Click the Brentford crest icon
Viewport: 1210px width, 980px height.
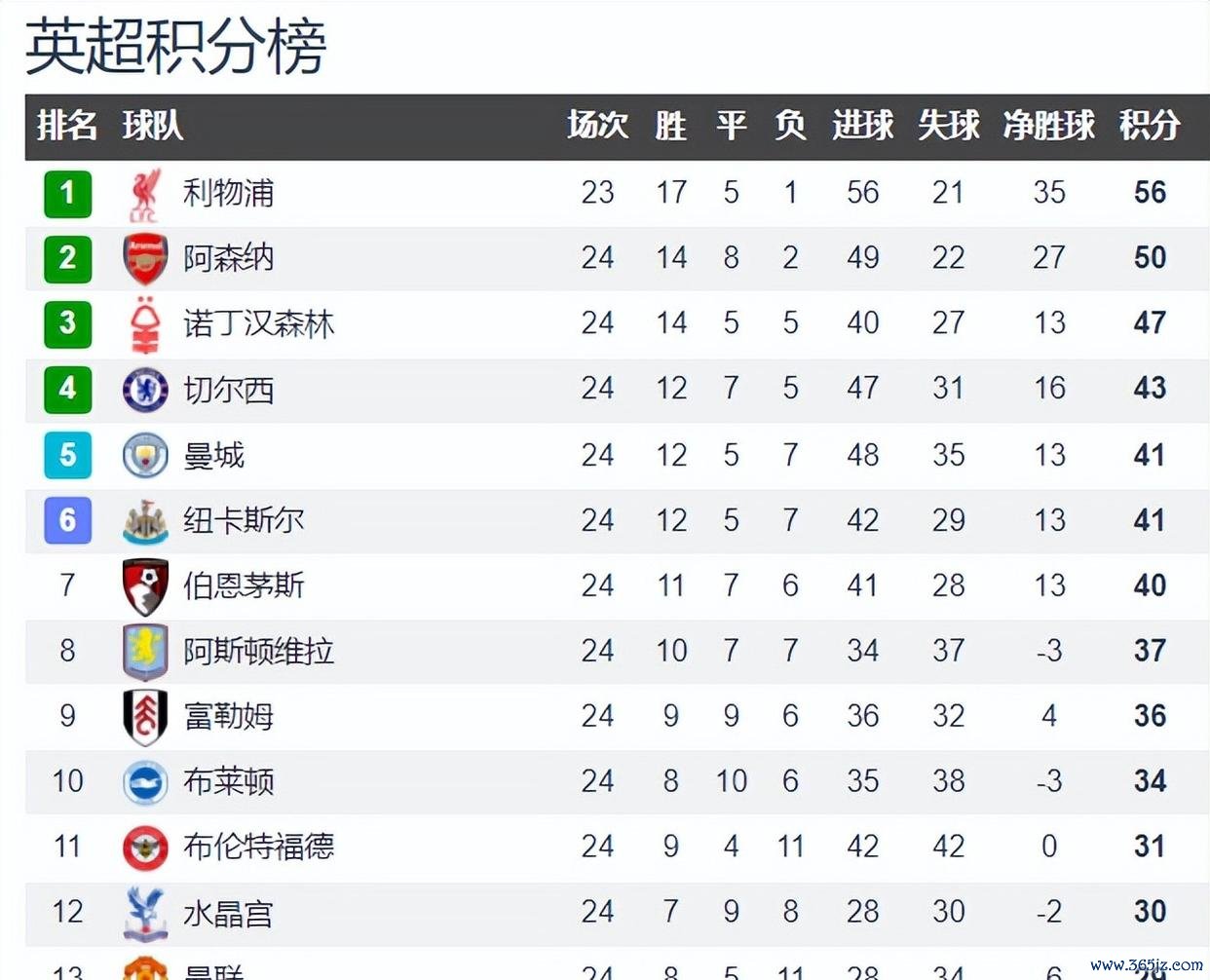click(145, 847)
